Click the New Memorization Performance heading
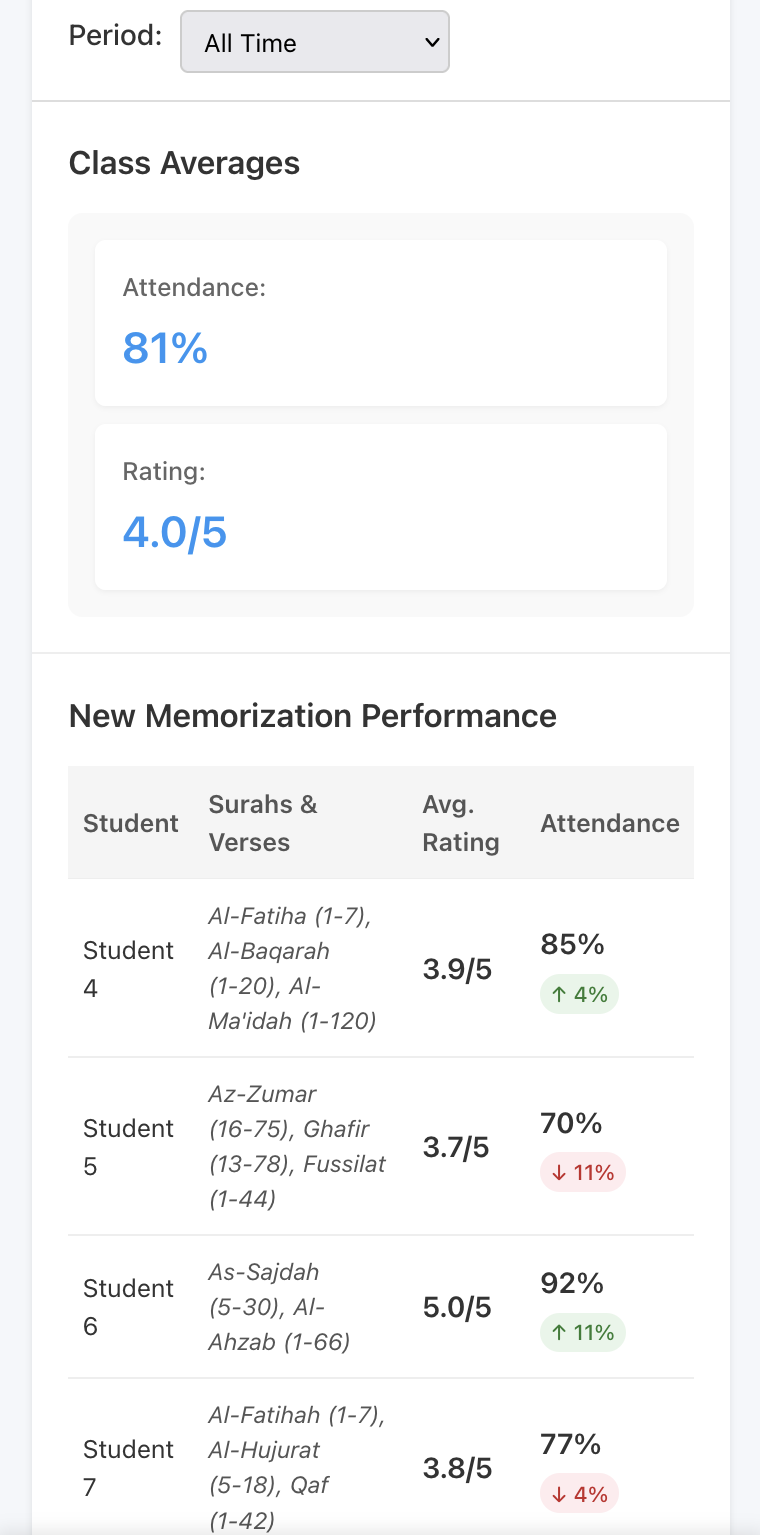Image resolution: width=760 pixels, height=1540 pixels. [312, 716]
